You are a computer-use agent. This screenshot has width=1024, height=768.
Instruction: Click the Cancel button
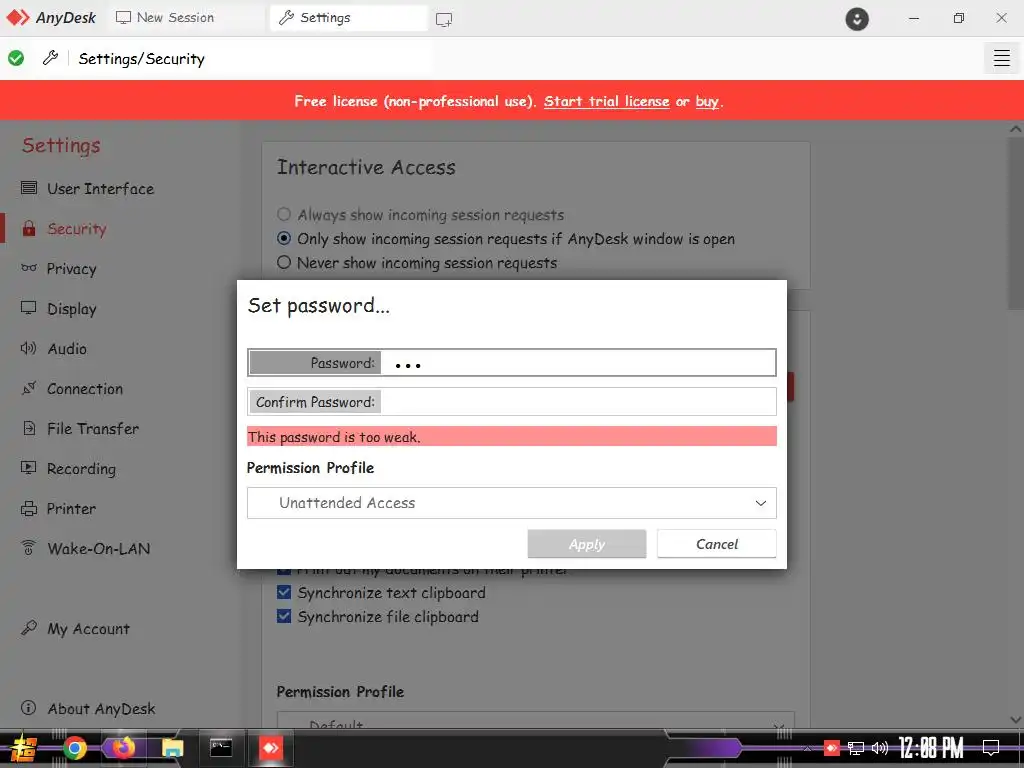point(716,544)
